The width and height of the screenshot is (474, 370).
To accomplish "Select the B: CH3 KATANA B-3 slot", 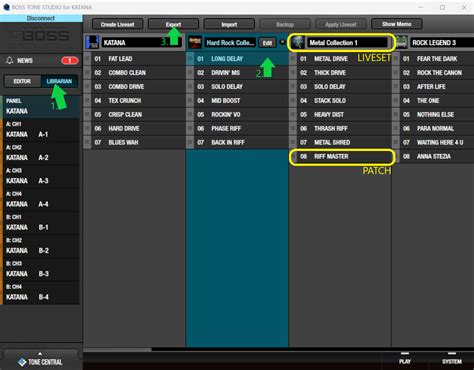I will (x=41, y=269).
